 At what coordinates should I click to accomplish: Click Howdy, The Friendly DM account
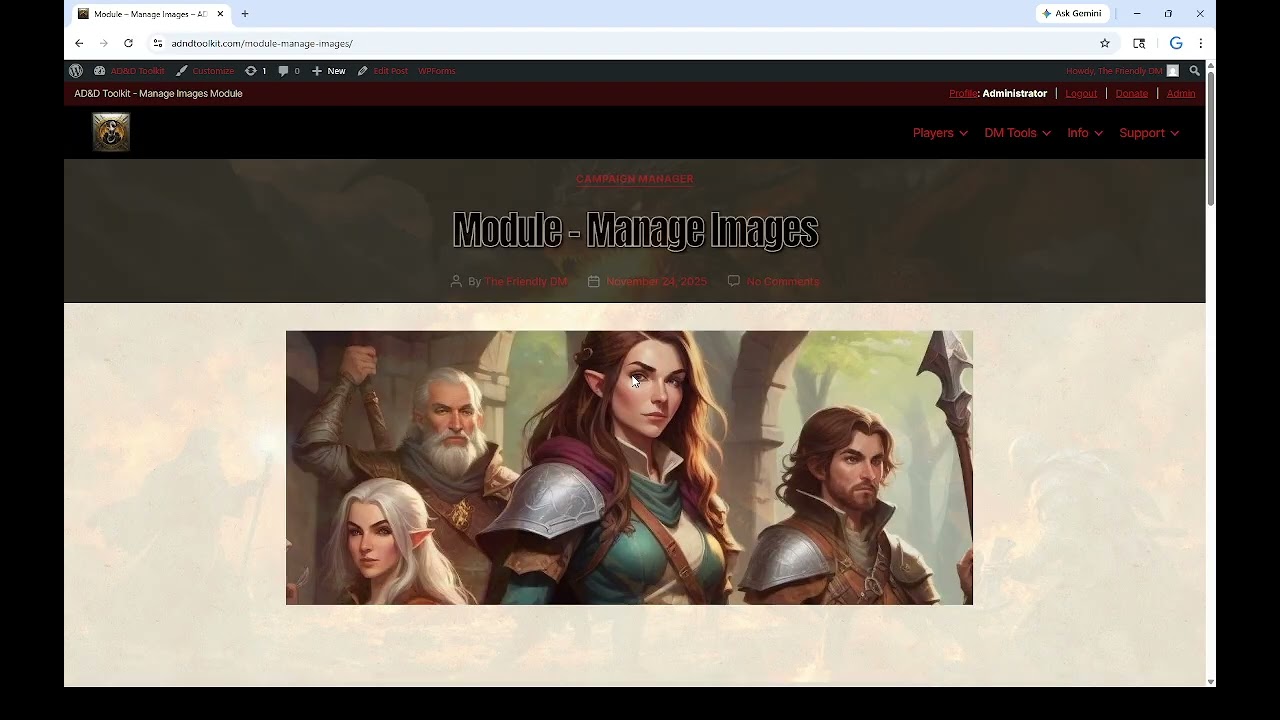(1114, 71)
